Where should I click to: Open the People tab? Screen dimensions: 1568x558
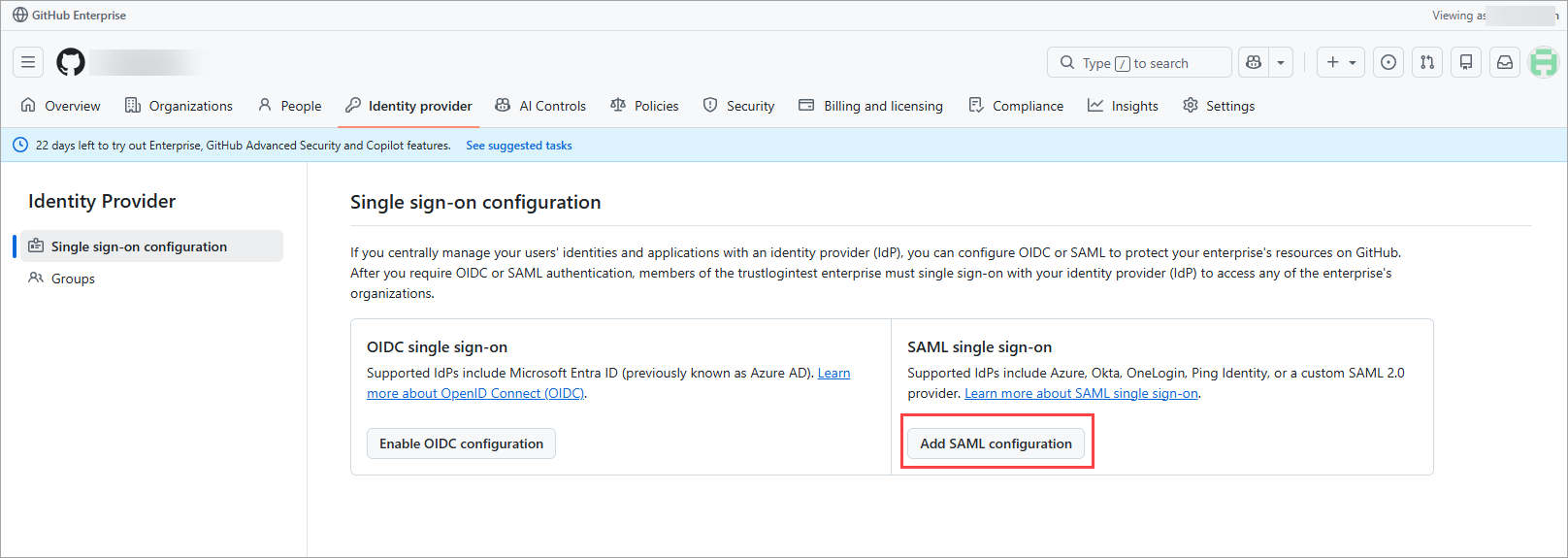[290, 106]
